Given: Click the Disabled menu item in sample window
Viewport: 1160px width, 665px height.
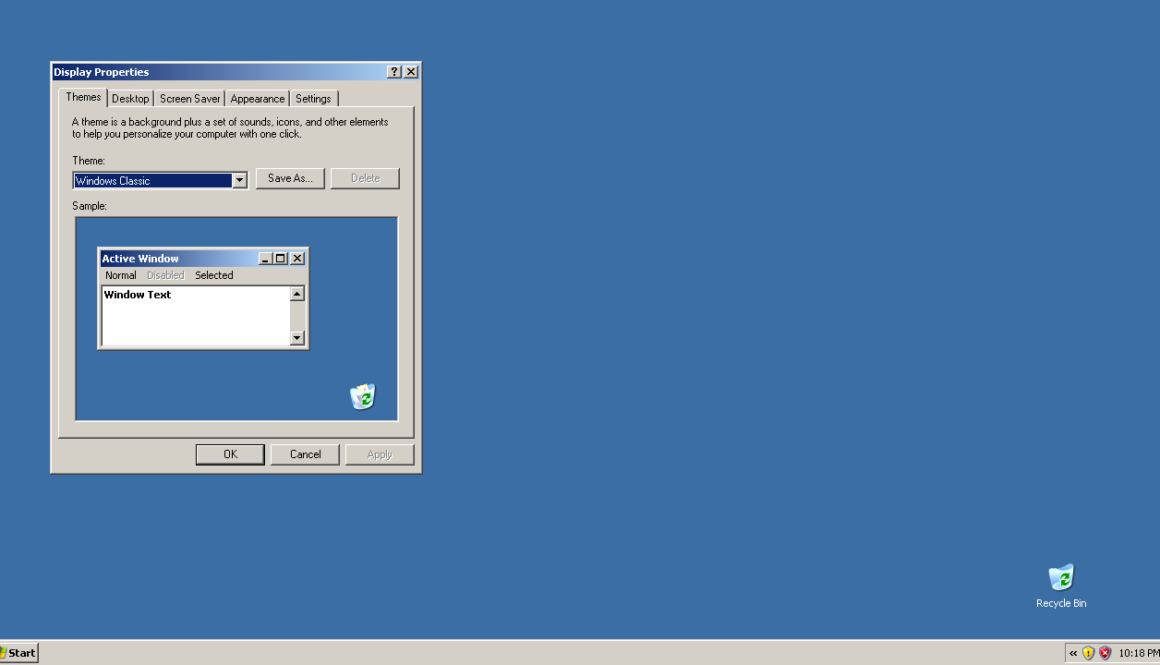Looking at the screenshot, I should tap(165, 275).
